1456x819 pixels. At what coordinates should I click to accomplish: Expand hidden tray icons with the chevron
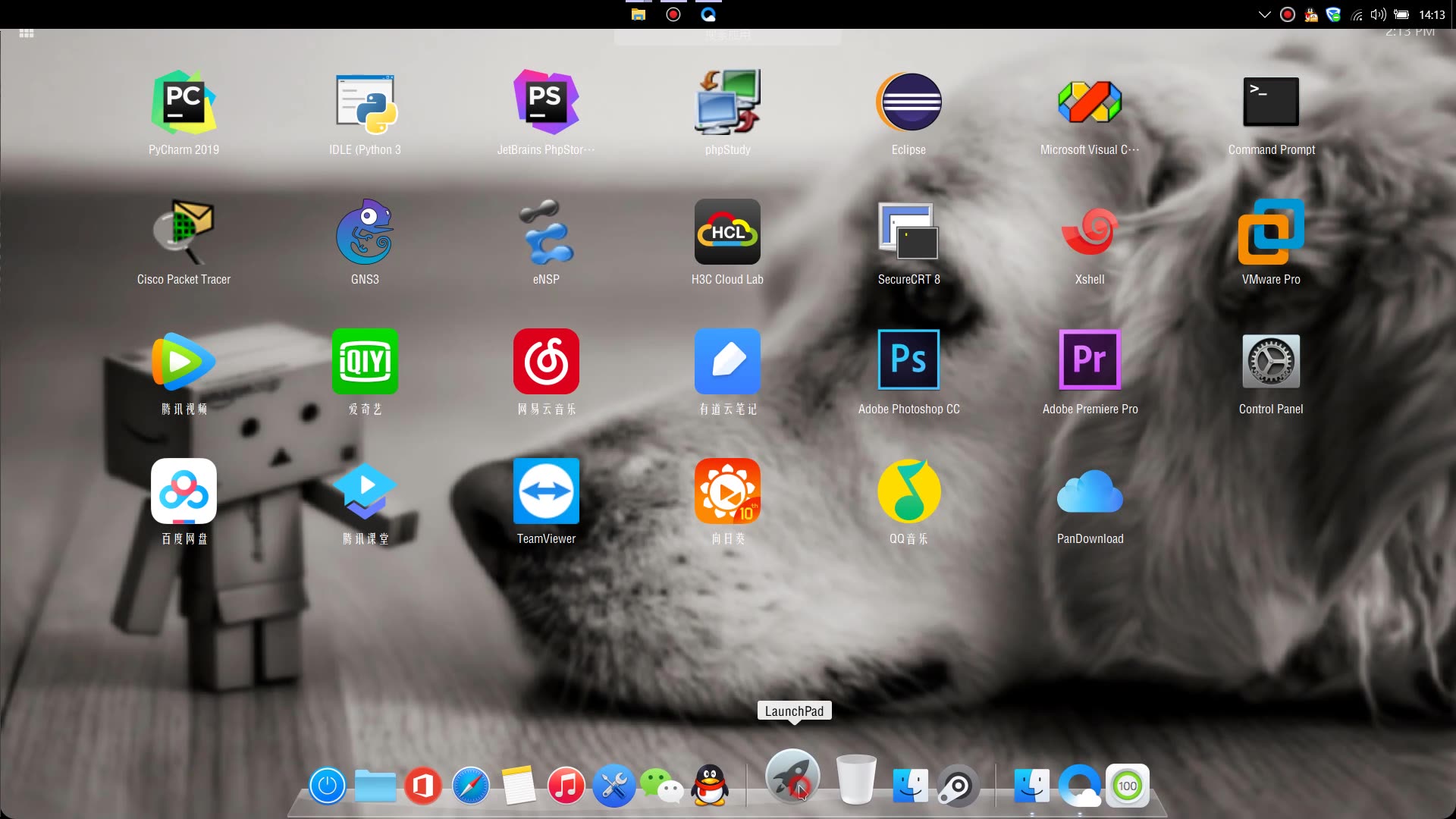pos(1264,14)
